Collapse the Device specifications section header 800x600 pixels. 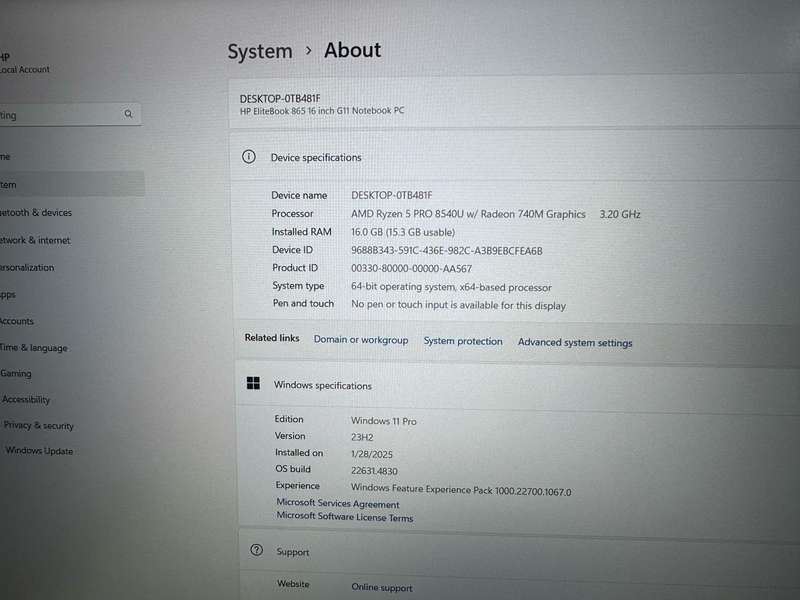[x=515, y=157]
